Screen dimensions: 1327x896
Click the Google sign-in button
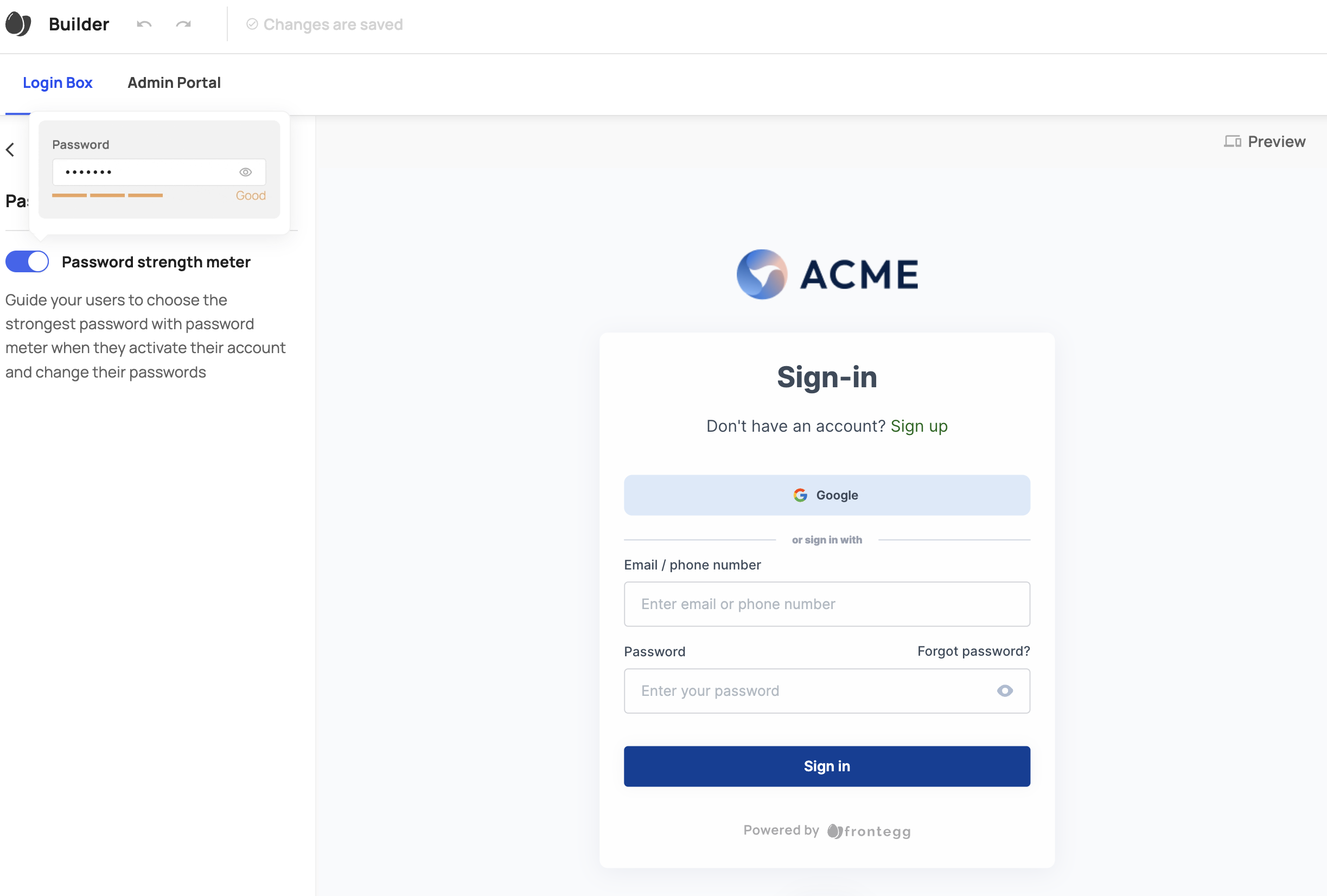(x=827, y=495)
